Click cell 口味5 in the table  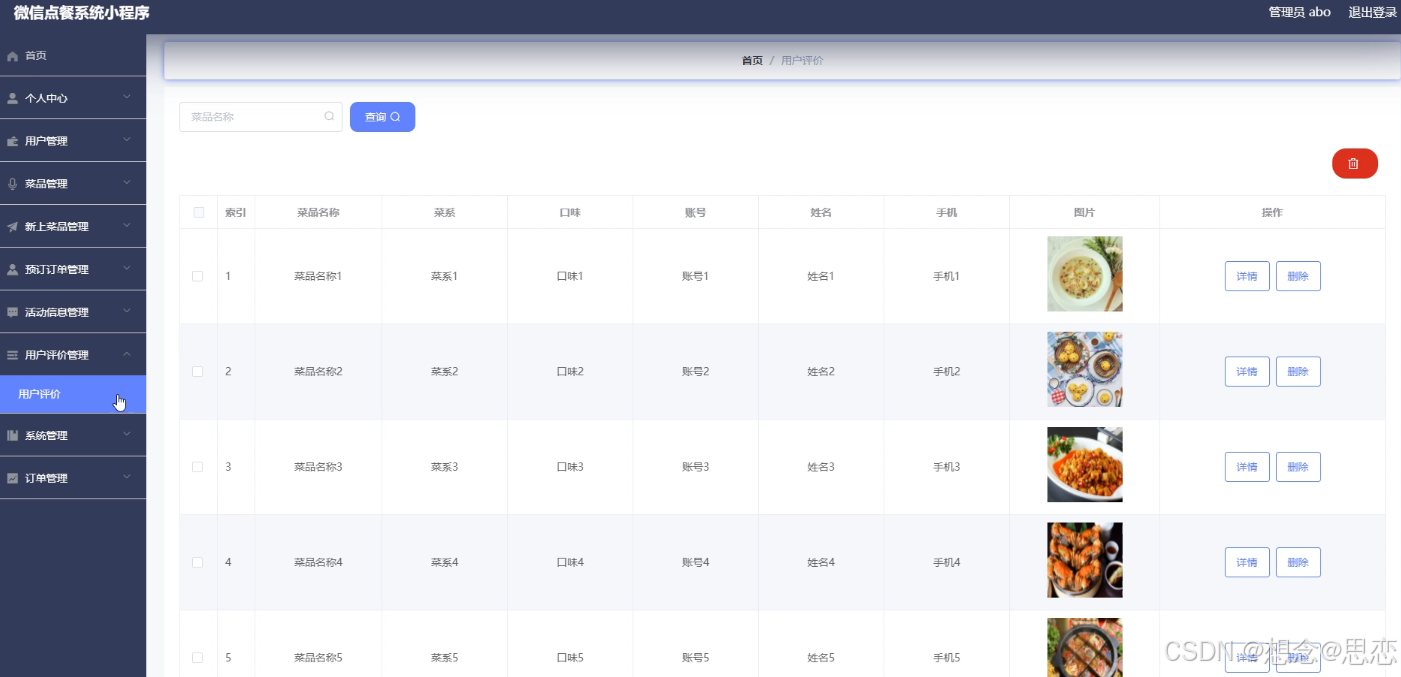pos(570,658)
